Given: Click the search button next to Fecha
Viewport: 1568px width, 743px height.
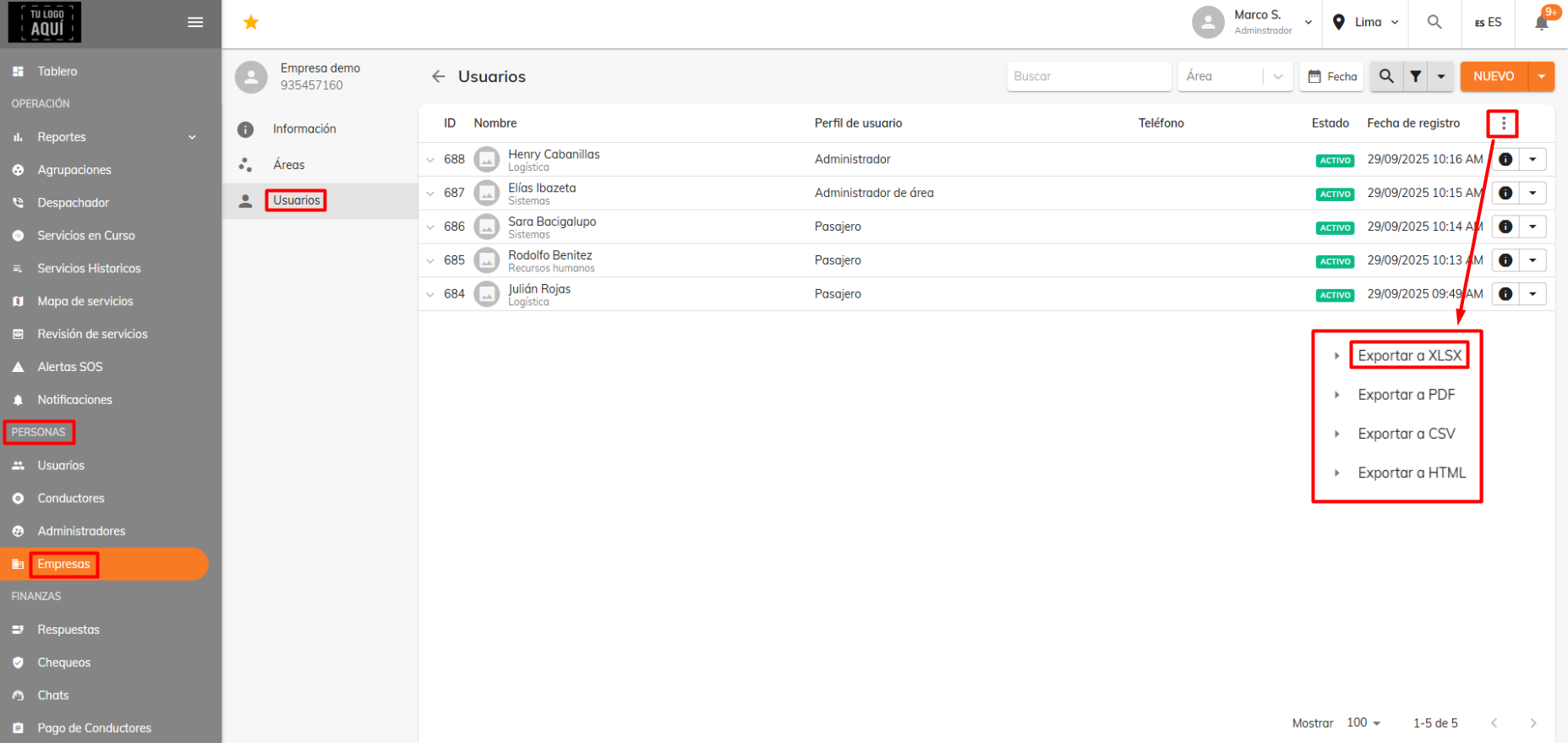Looking at the screenshot, I should [x=1386, y=76].
